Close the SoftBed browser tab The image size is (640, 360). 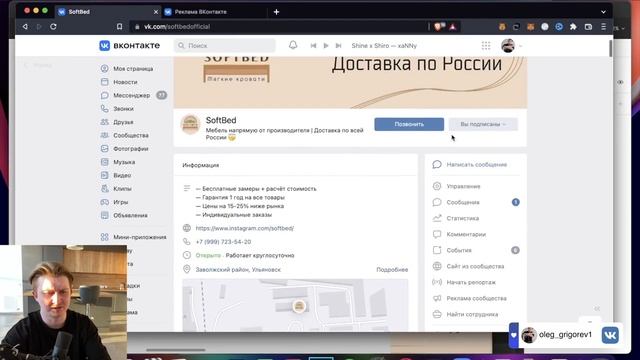[156, 12]
